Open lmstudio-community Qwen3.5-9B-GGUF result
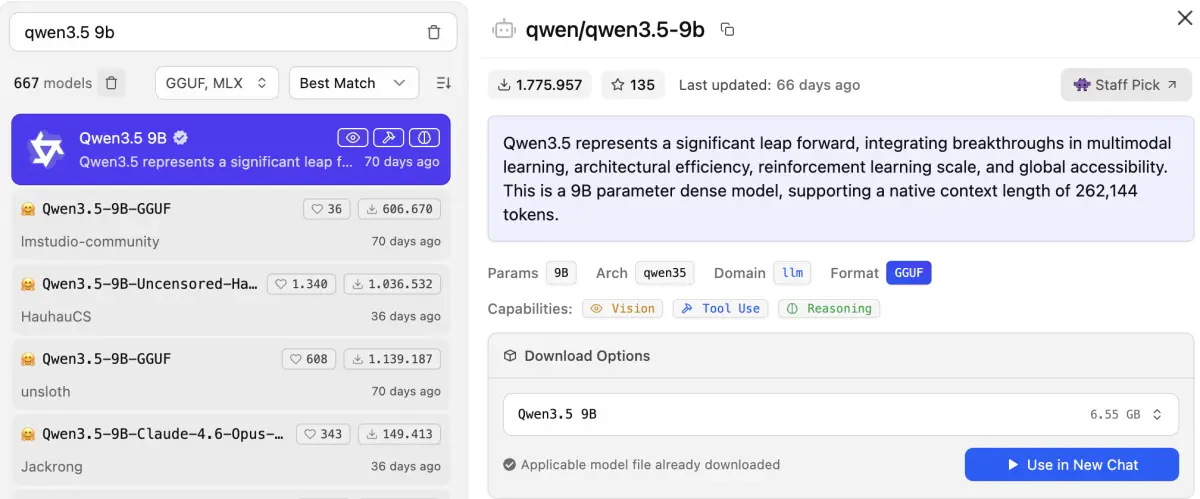Image resolution: width=1200 pixels, height=499 pixels. tap(231, 224)
